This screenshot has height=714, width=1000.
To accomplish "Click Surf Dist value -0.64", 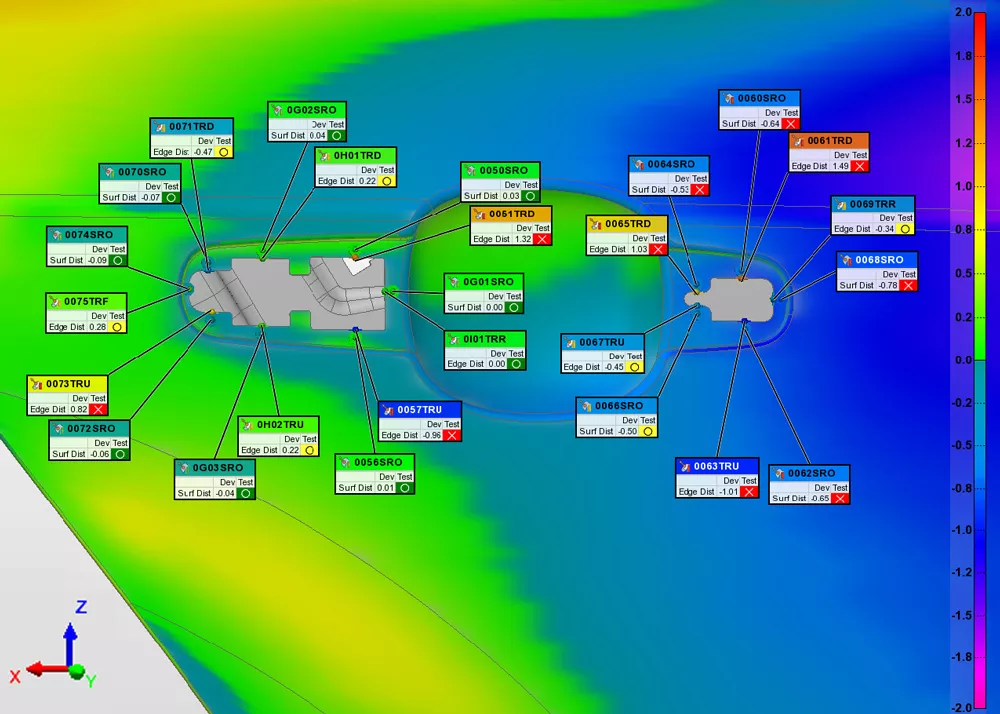I will coord(770,124).
